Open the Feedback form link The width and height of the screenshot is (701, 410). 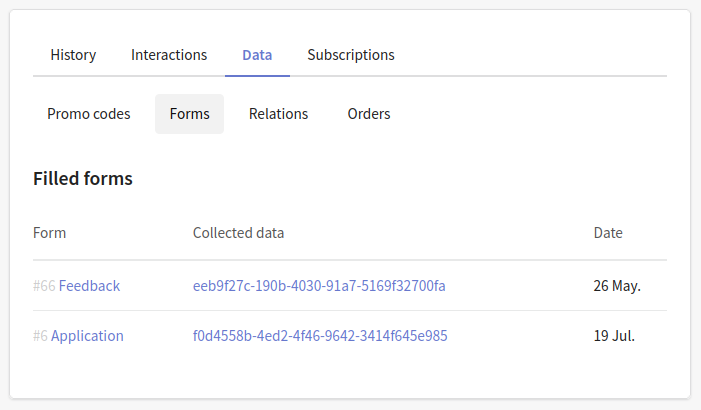point(89,286)
